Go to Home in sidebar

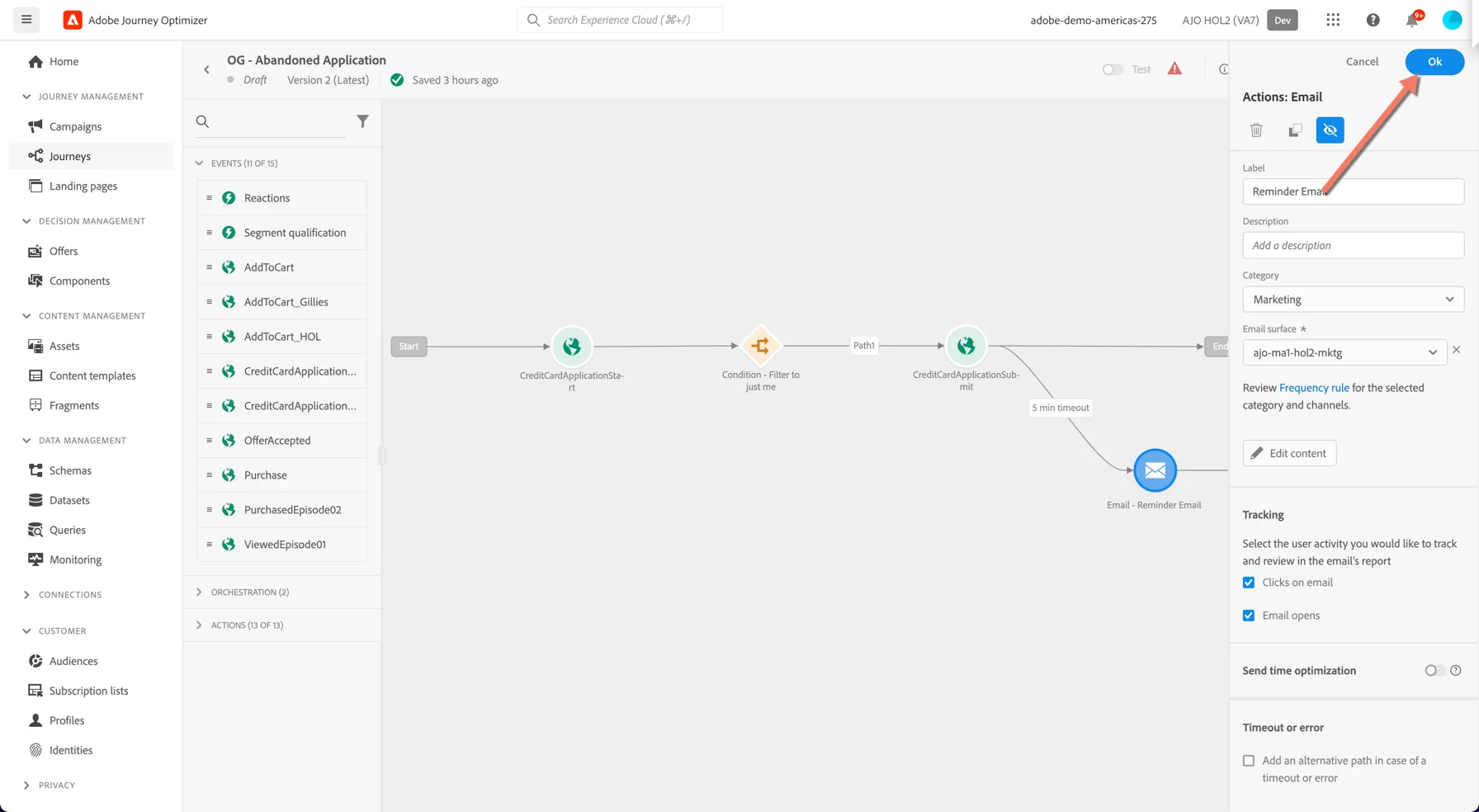91,62
